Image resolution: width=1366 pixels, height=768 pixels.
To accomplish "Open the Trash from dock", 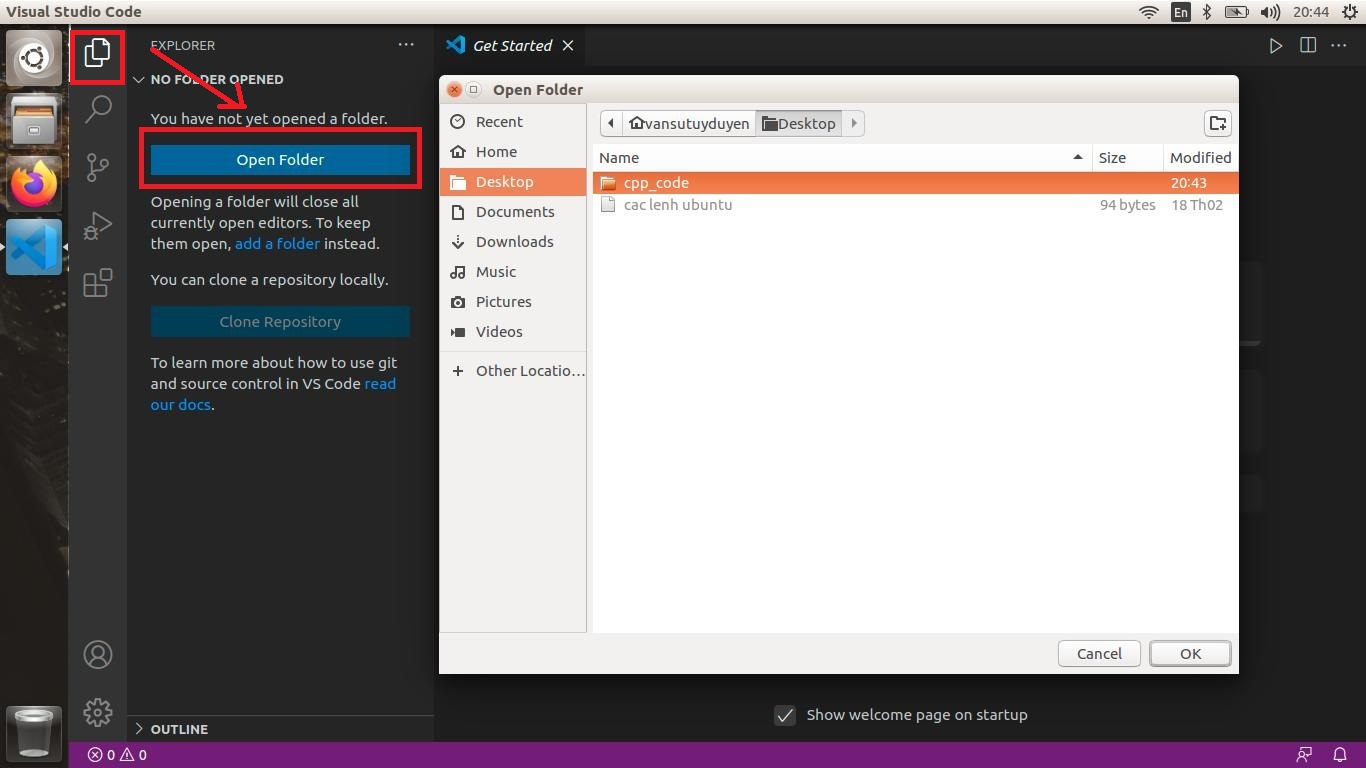I will pos(34,732).
